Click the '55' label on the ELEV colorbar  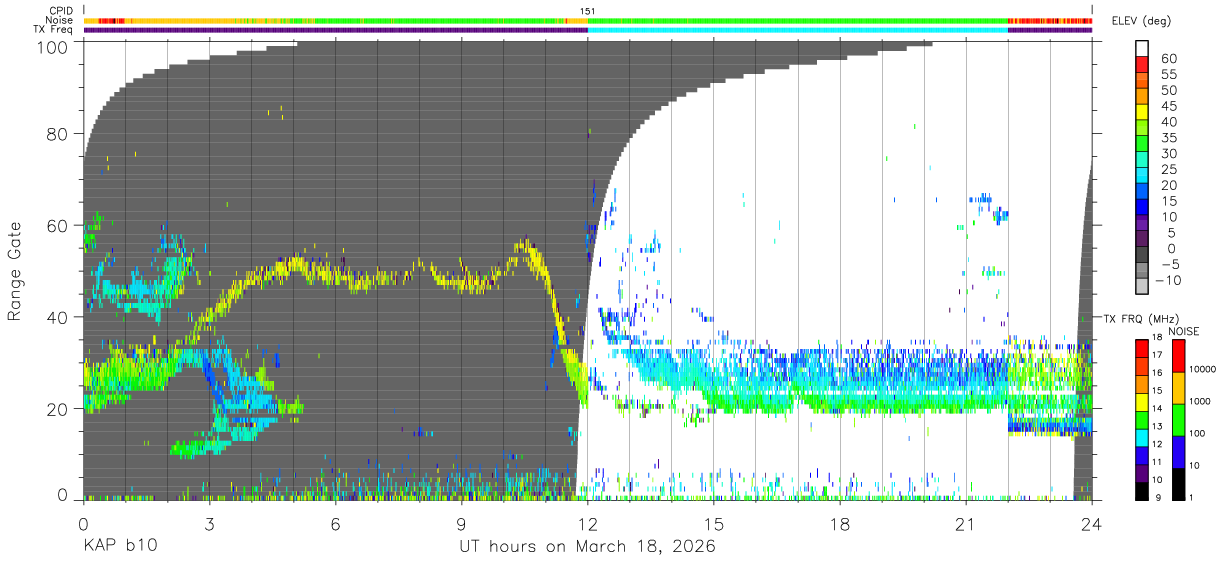pos(1169,74)
